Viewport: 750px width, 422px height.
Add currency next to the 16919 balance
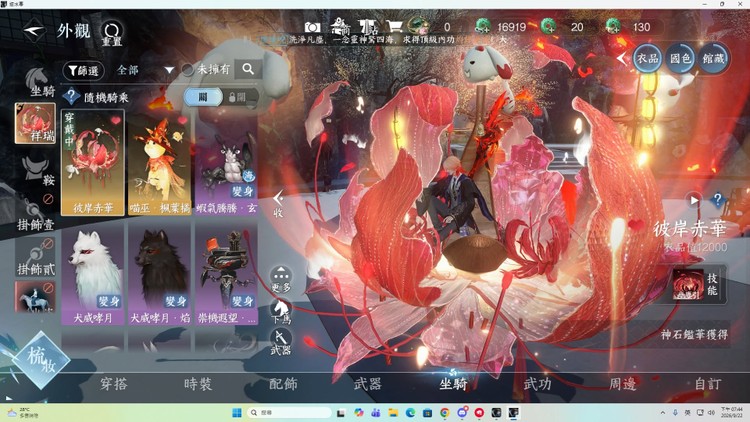pyautogui.click(x=483, y=27)
